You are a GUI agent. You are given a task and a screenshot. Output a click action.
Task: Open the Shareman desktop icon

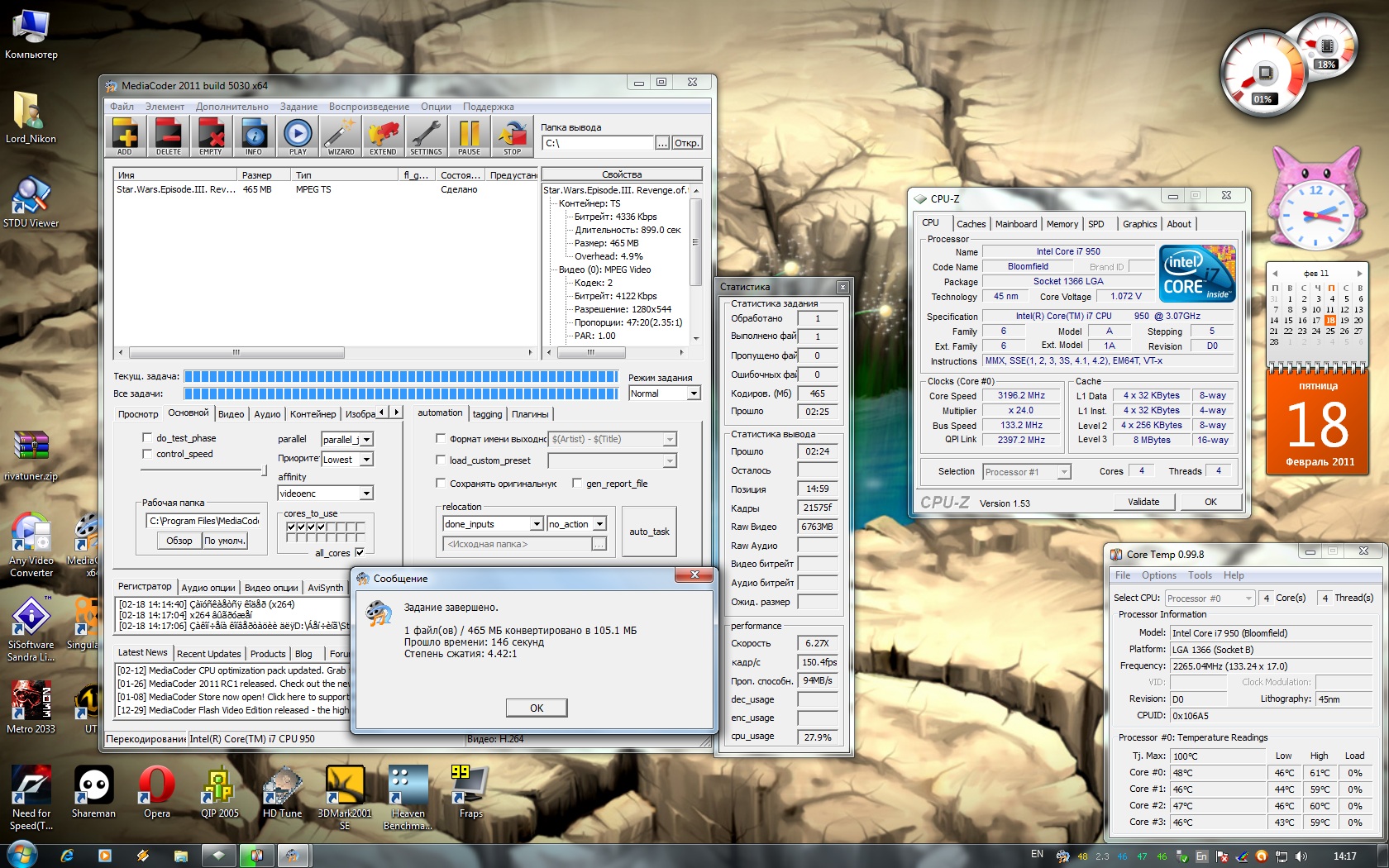[93, 791]
